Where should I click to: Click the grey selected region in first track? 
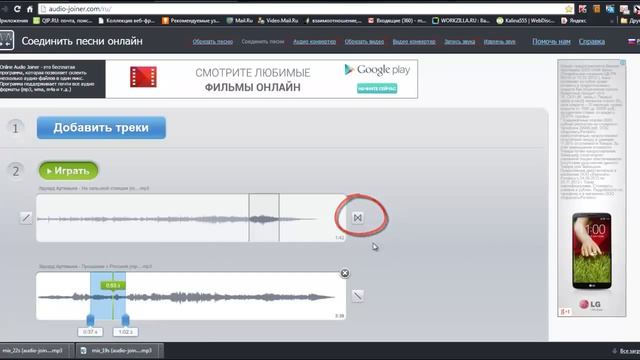click(264, 218)
